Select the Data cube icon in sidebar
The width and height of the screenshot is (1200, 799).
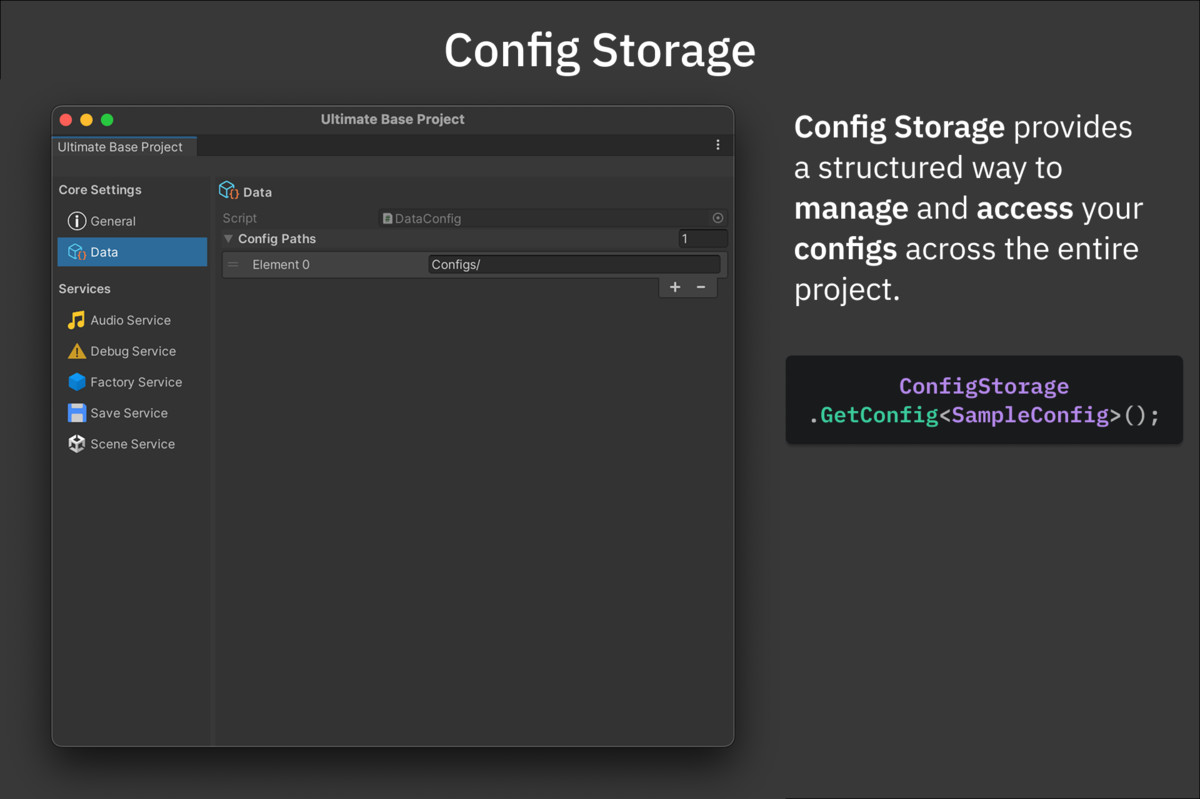click(76, 252)
